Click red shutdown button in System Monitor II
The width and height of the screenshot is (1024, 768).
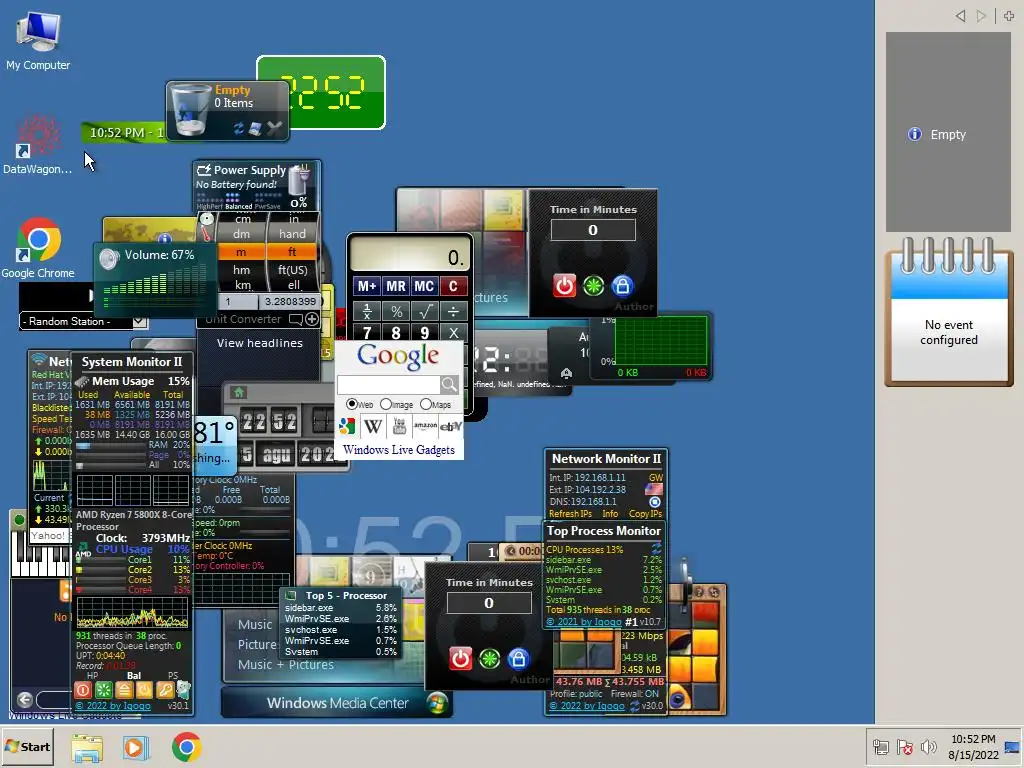coord(83,690)
